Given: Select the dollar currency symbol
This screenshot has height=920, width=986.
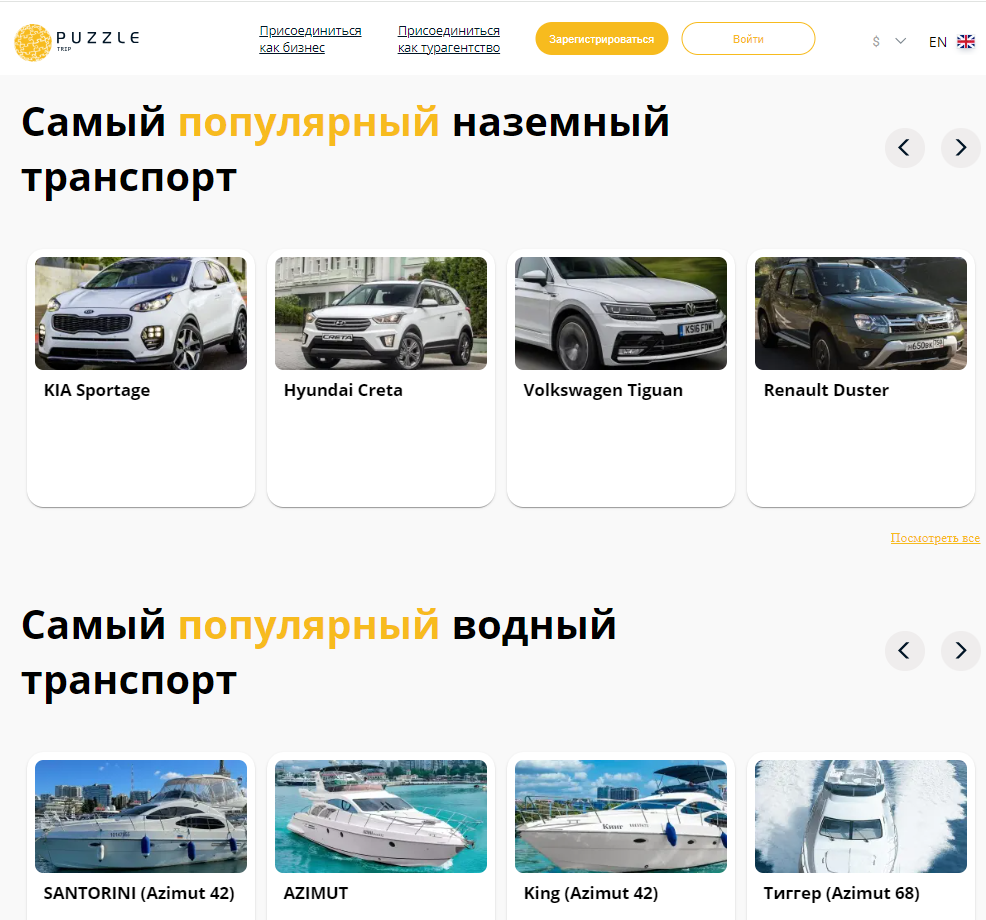Looking at the screenshot, I should click(876, 42).
